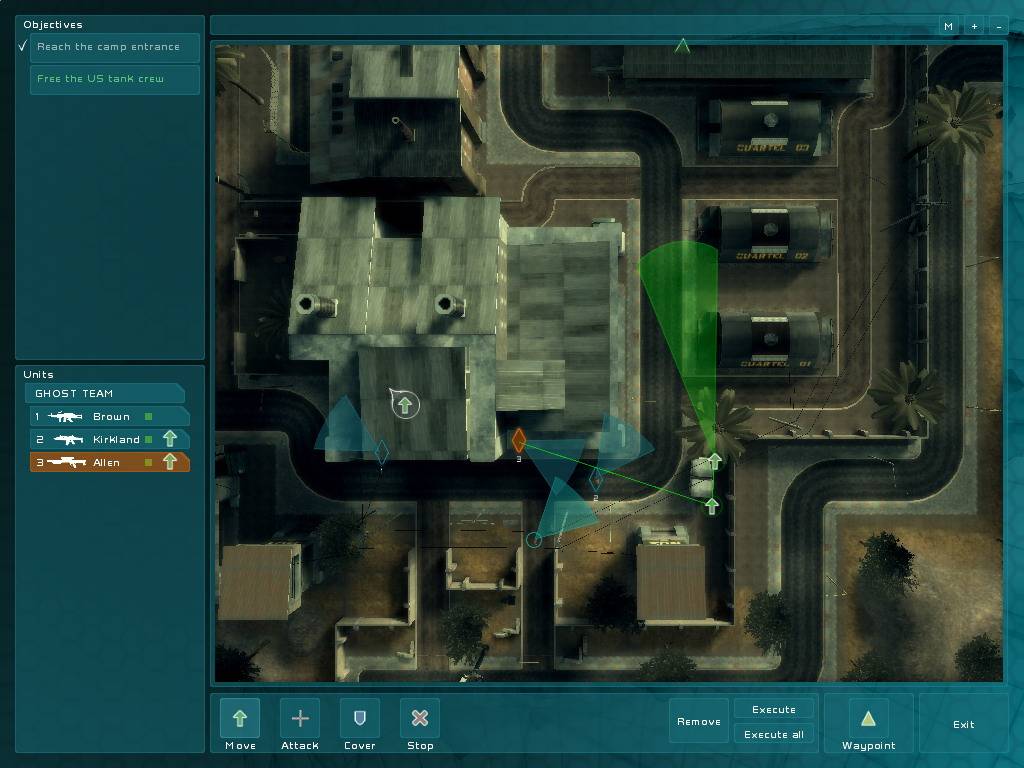Activate the Cover shield command
Viewport: 1024px width, 768px height.
click(x=360, y=718)
